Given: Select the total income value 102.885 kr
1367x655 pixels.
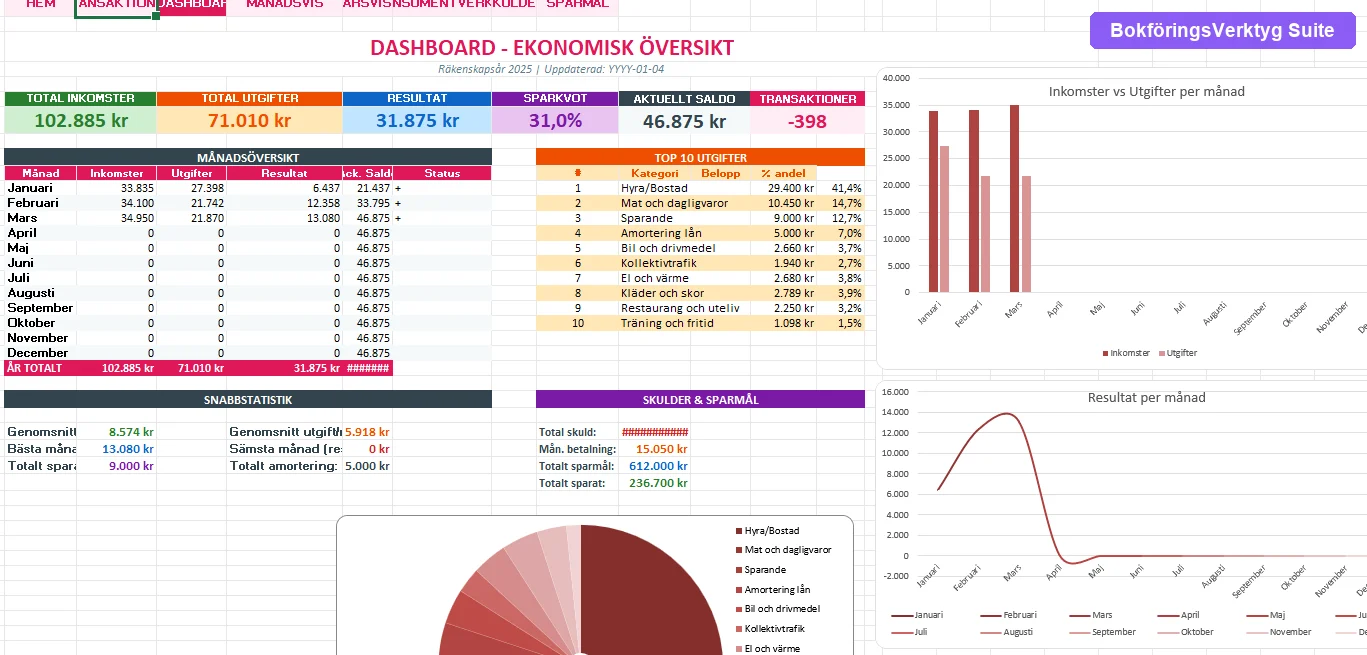Looking at the screenshot, I should click(x=80, y=120).
